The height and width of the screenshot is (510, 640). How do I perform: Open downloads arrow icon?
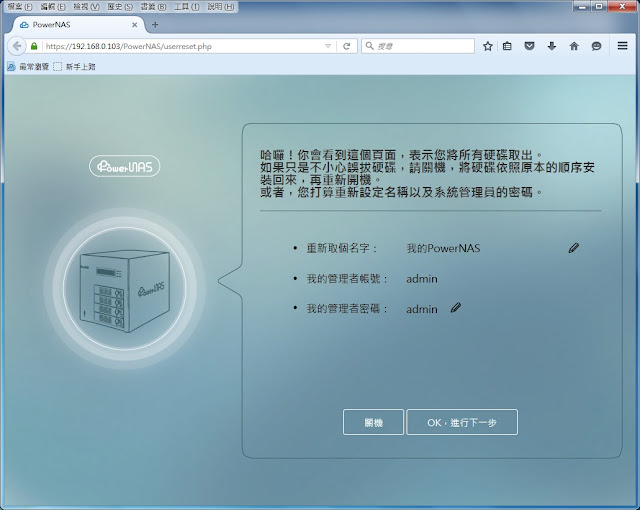click(551, 46)
